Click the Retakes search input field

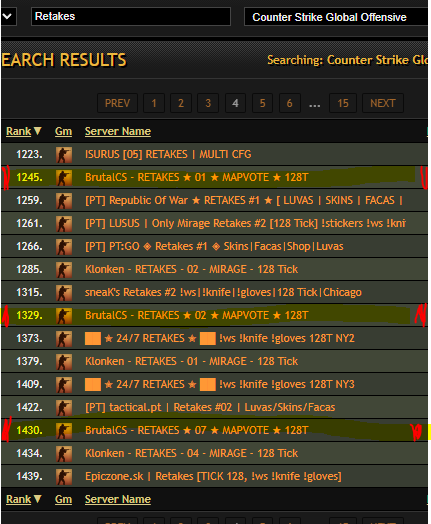pos(131,16)
